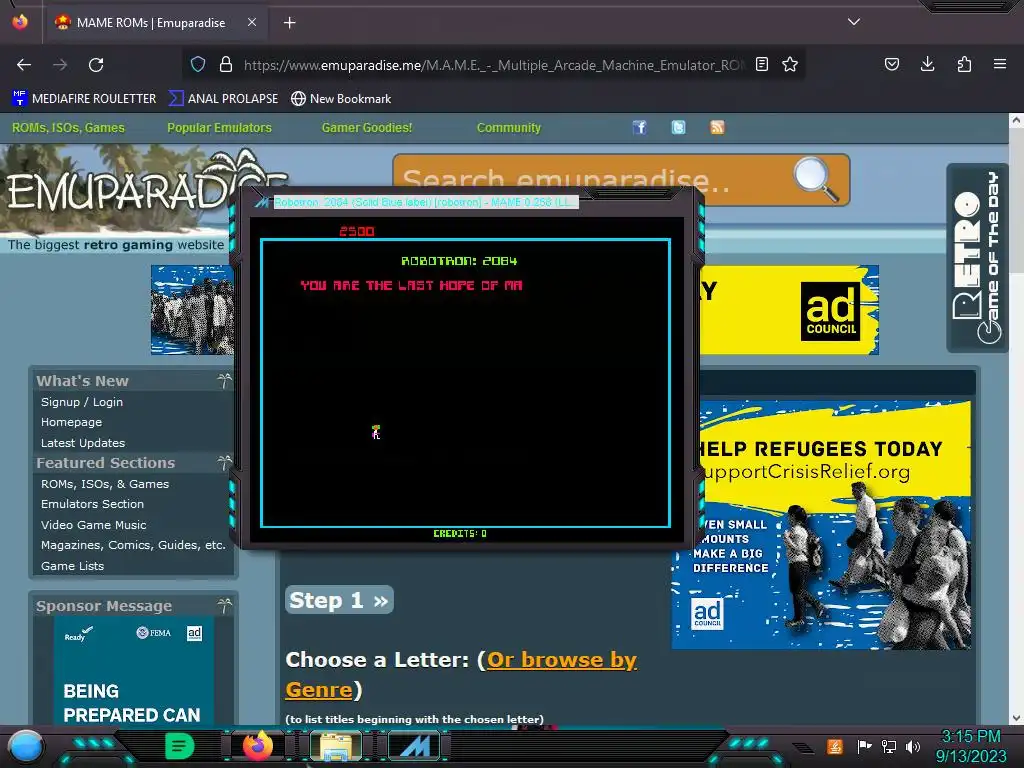
Task: Click the taskbar clock showing 3:15 PM
Action: tap(971, 746)
